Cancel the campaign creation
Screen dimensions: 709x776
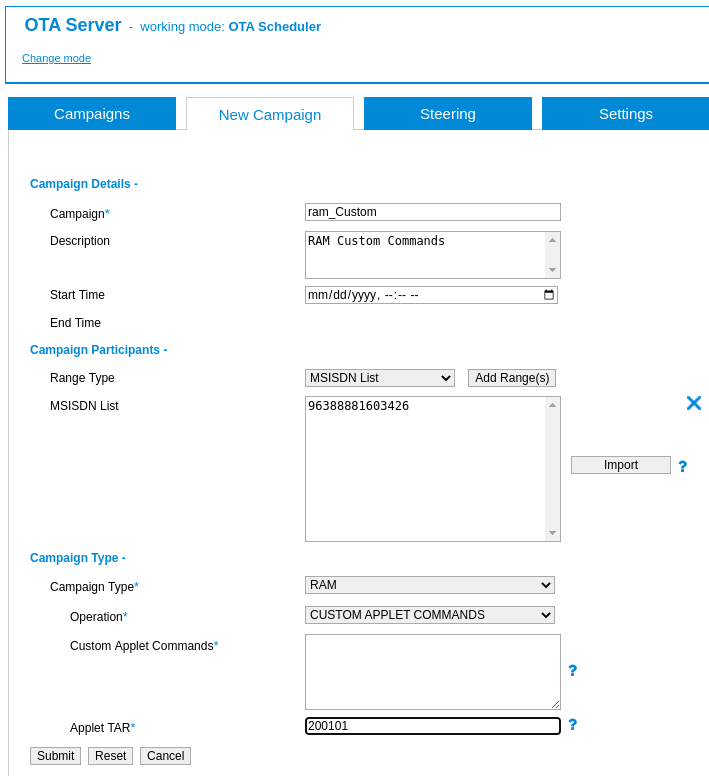click(x=165, y=756)
